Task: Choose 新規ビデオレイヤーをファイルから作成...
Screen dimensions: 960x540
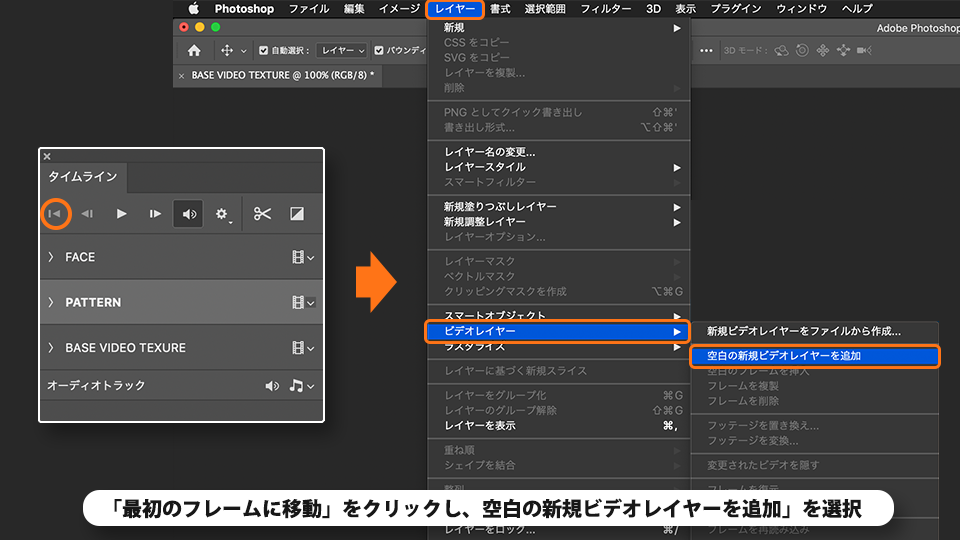Action: [815, 331]
